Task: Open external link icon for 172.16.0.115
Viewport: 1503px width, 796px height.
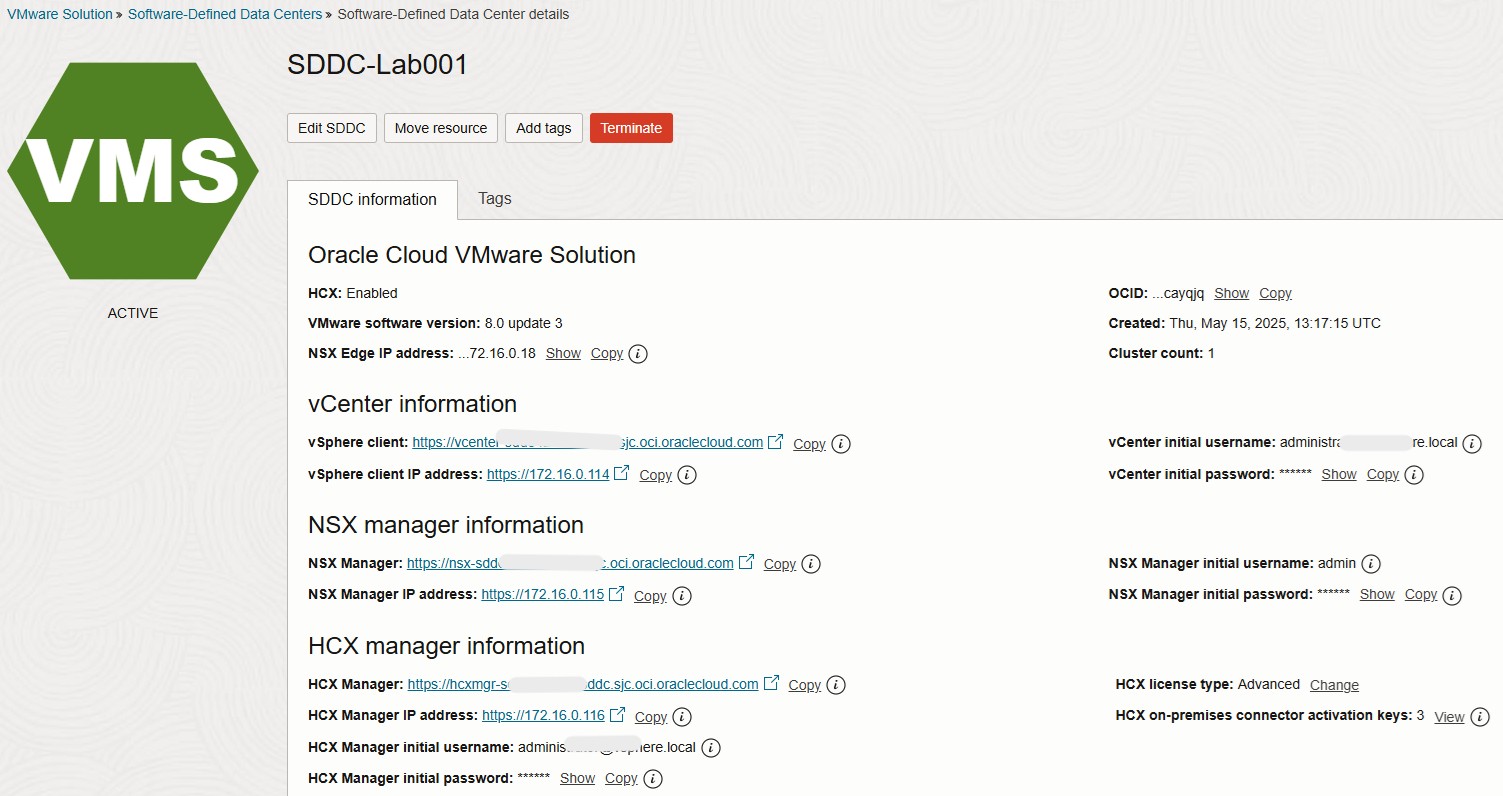Action: (x=617, y=593)
